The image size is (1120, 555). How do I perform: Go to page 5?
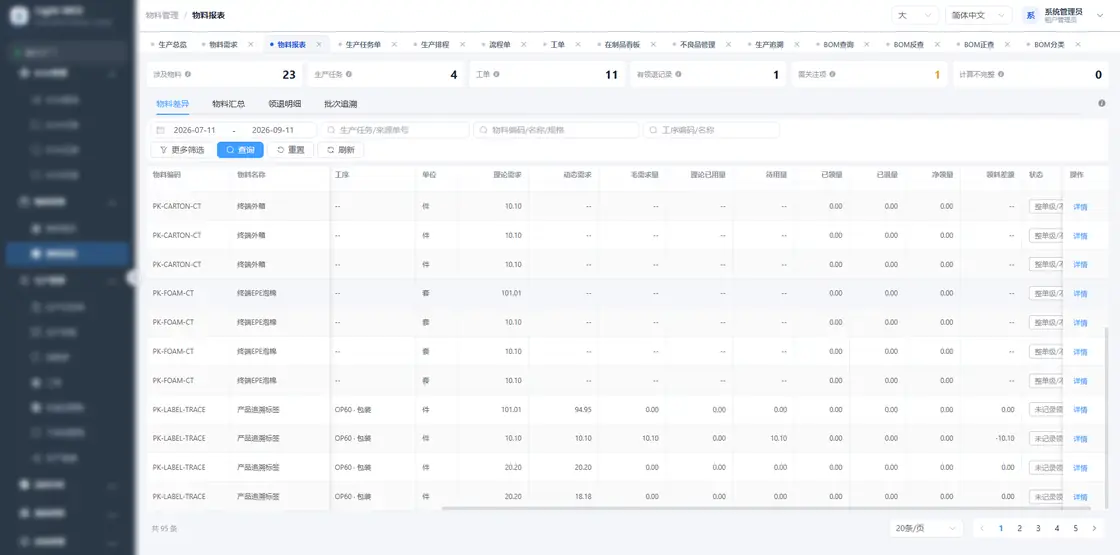tap(1075, 529)
